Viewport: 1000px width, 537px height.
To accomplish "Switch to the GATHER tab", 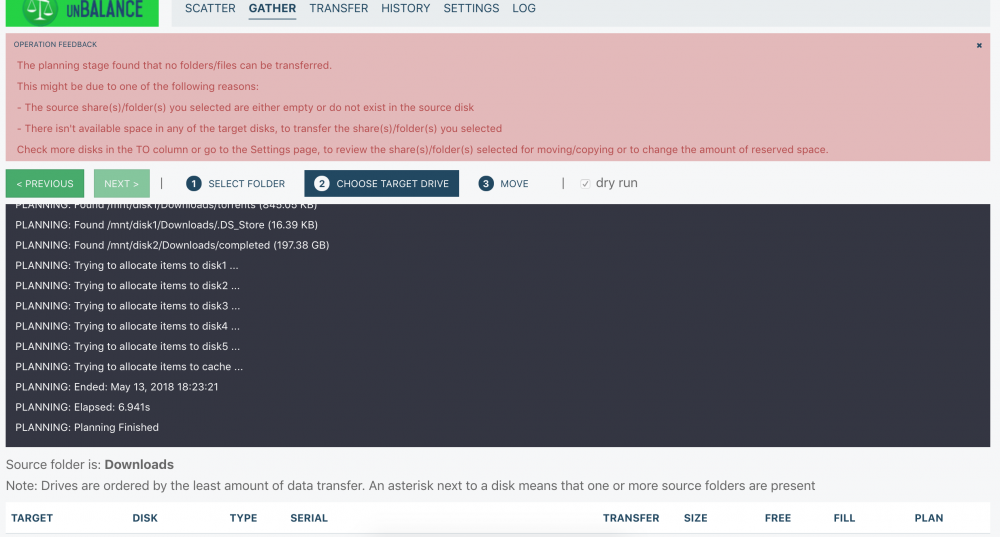I will (272, 8).
